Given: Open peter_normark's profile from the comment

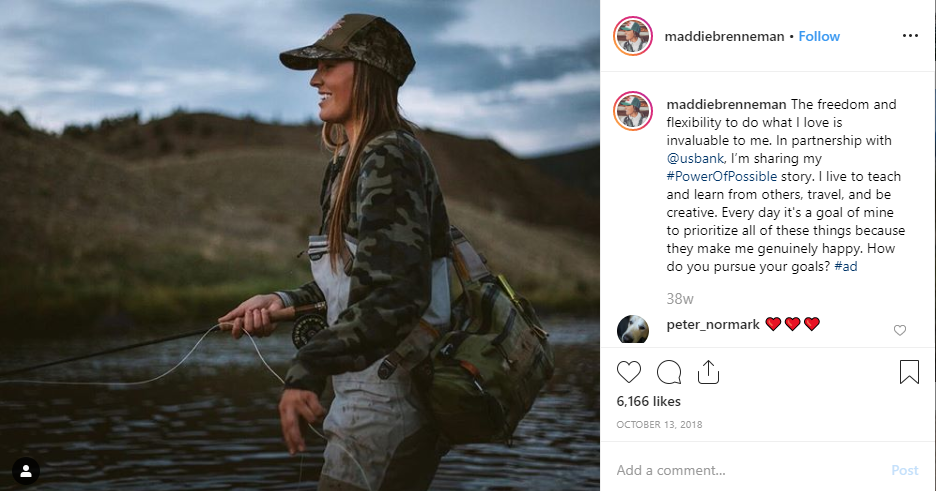Looking at the screenshot, I should point(713,325).
